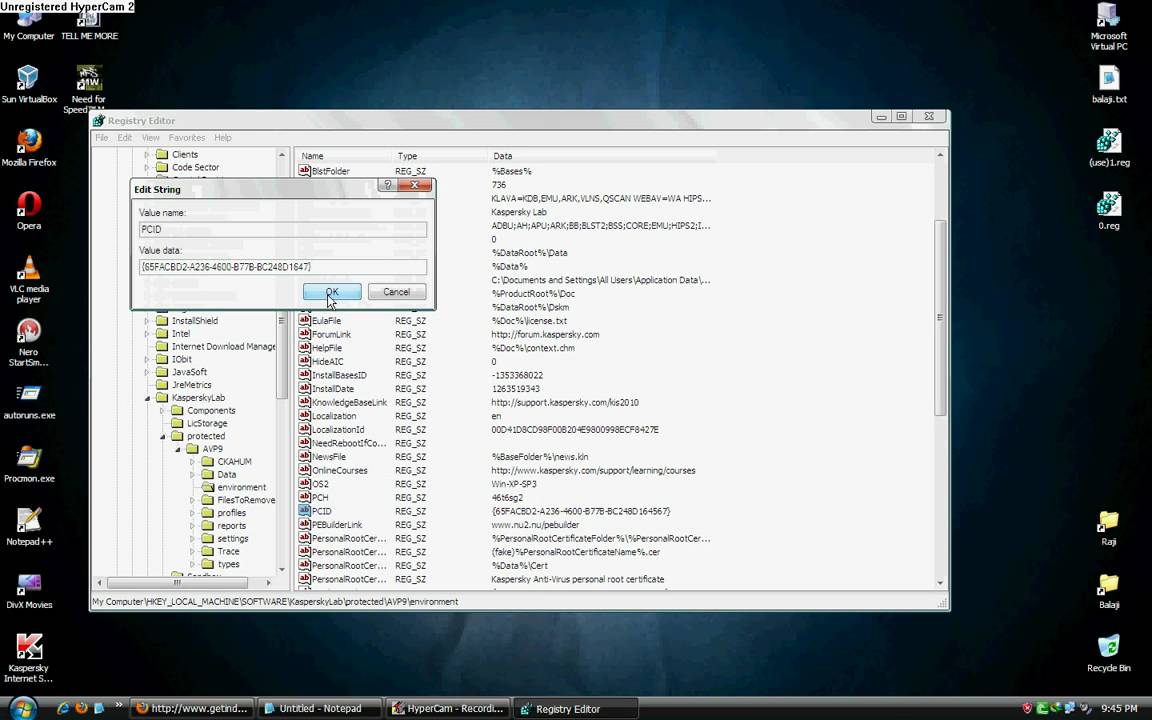Select the InstallDate value
Image resolution: width=1152 pixels, height=720 pixels.
[333, 389]
